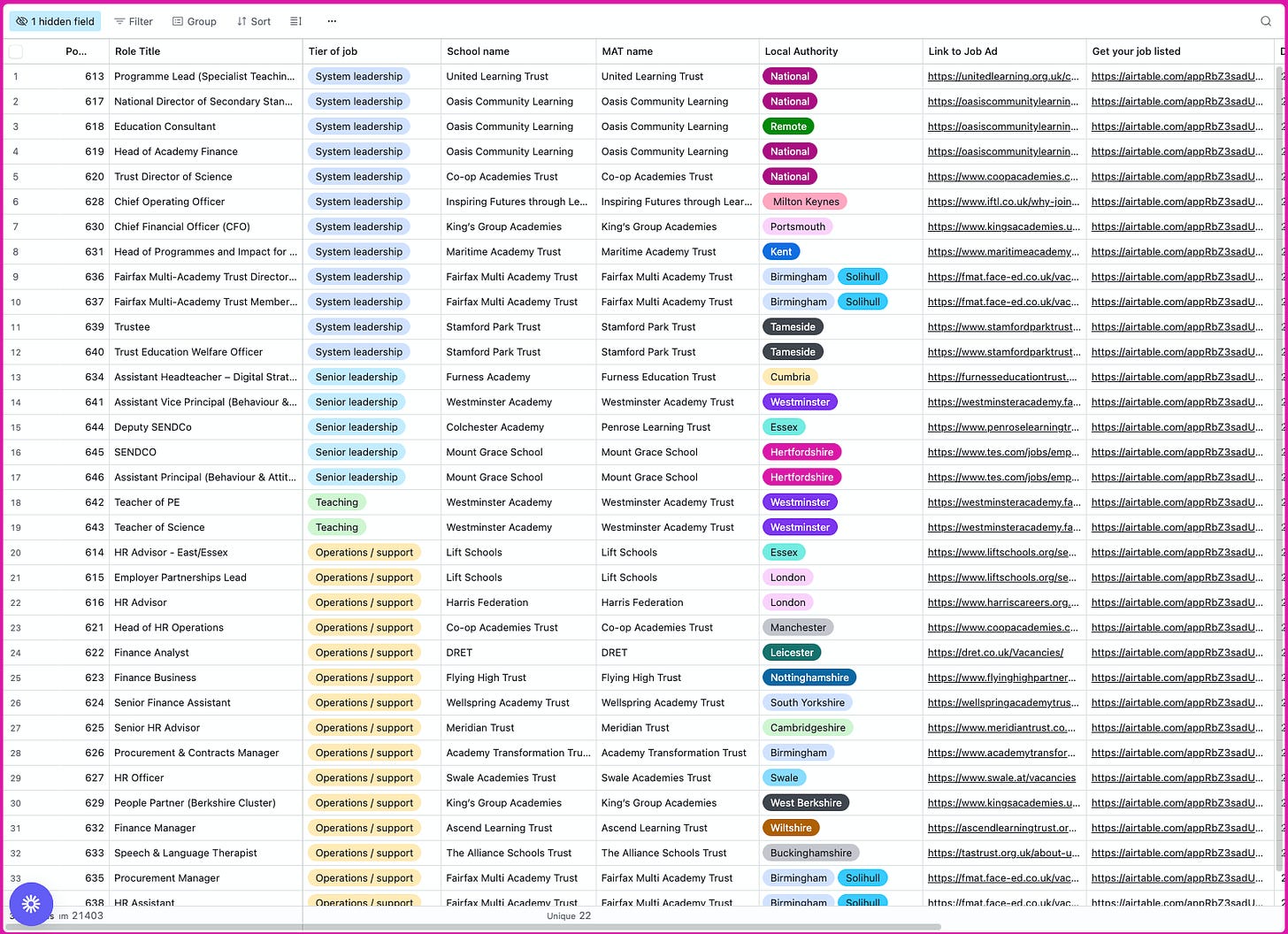This screenshot has height=934, width=1288.
Task: Click Solihull tag in Procurement Manager row
Action: pyautogui.click(x=862, y=878)
